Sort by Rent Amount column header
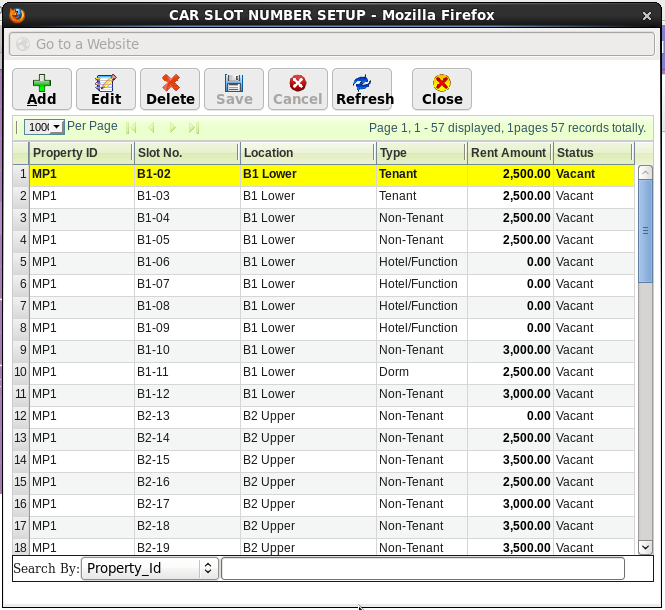 [509, 153]
